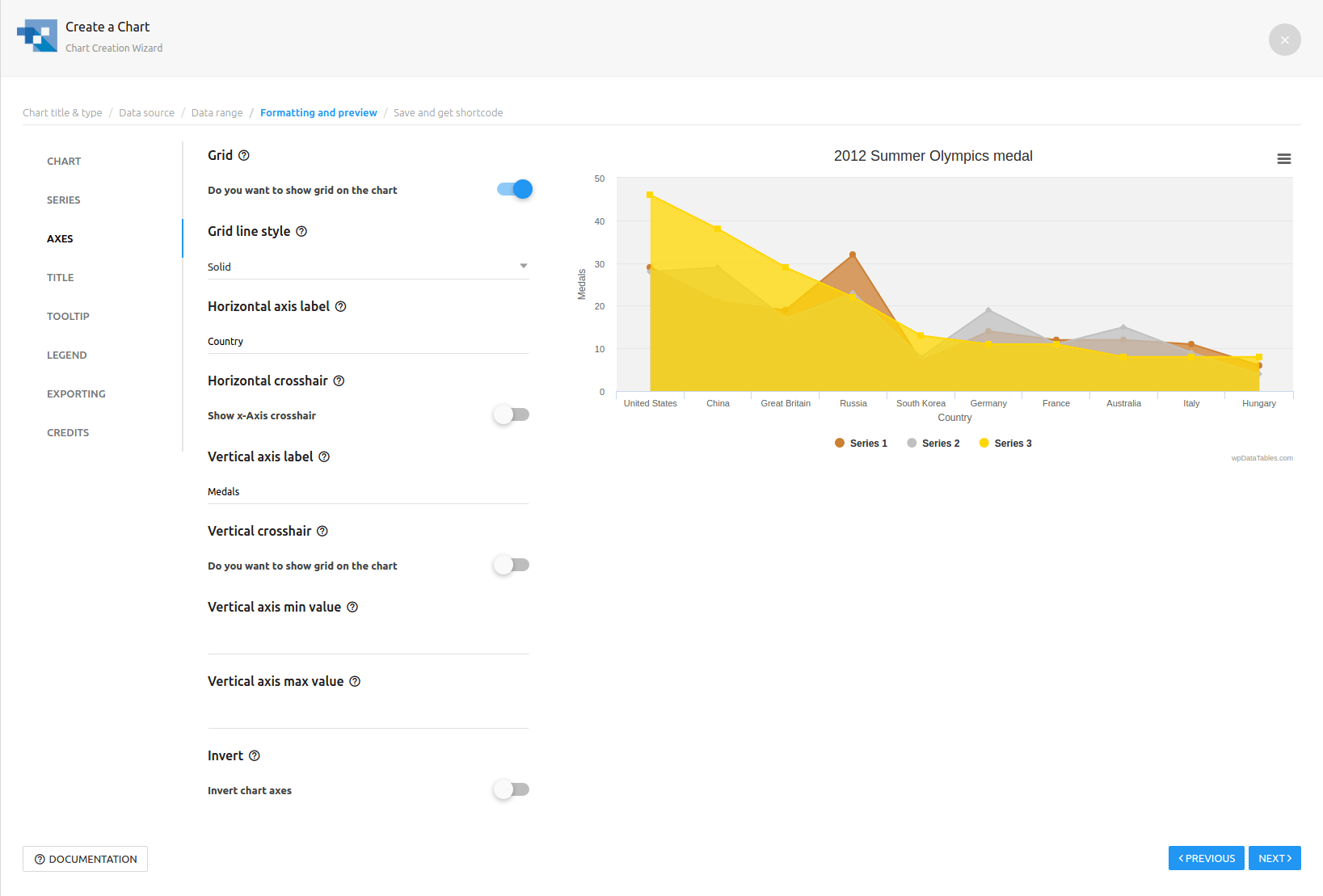
Task: Open the TOOLTIP settings tab
Action: 68,316
